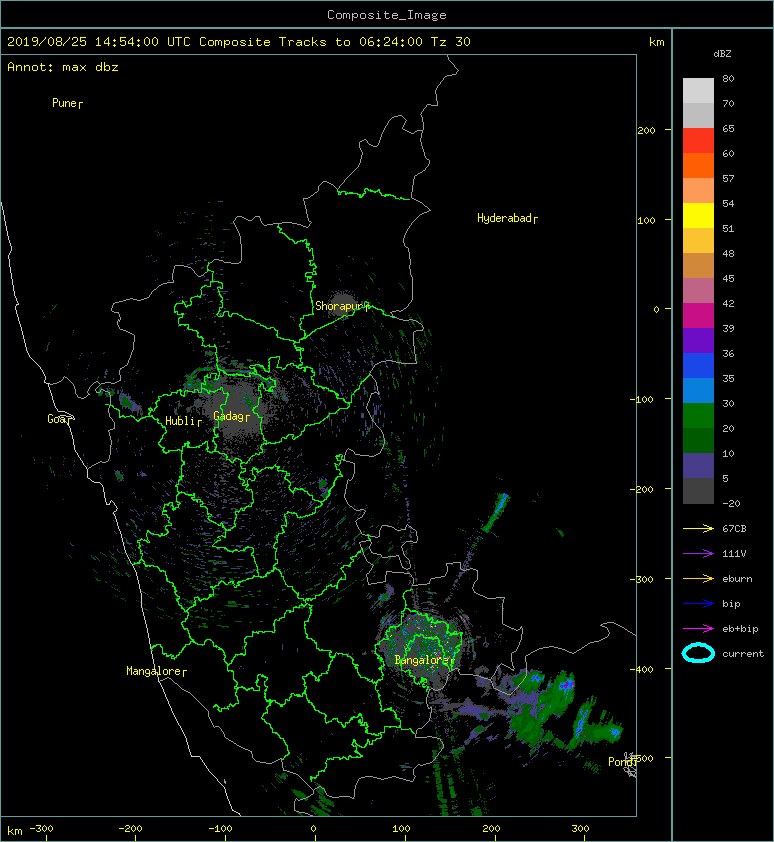Pick the dusty pink 42–45 dBZ swatch
The height and width of the screenshot is (842, 774).
point(698,291)
